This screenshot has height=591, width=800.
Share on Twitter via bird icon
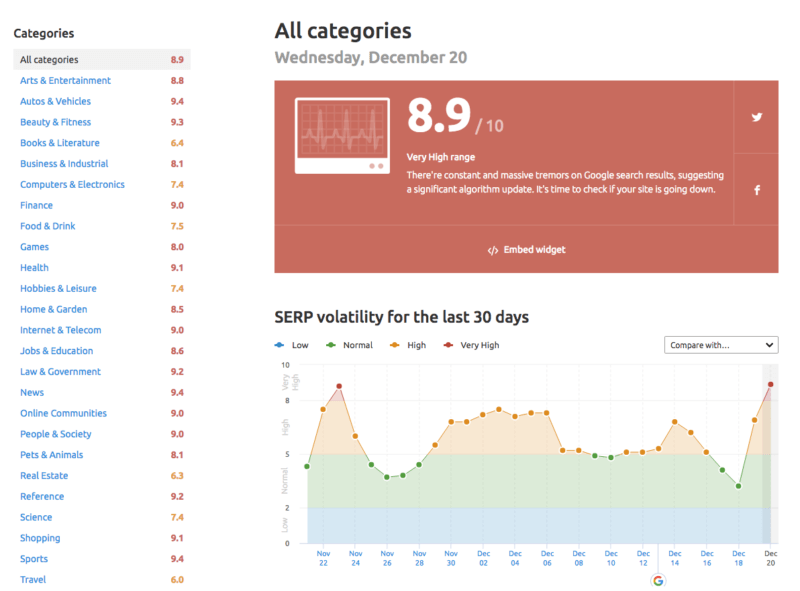click(757, 117)
